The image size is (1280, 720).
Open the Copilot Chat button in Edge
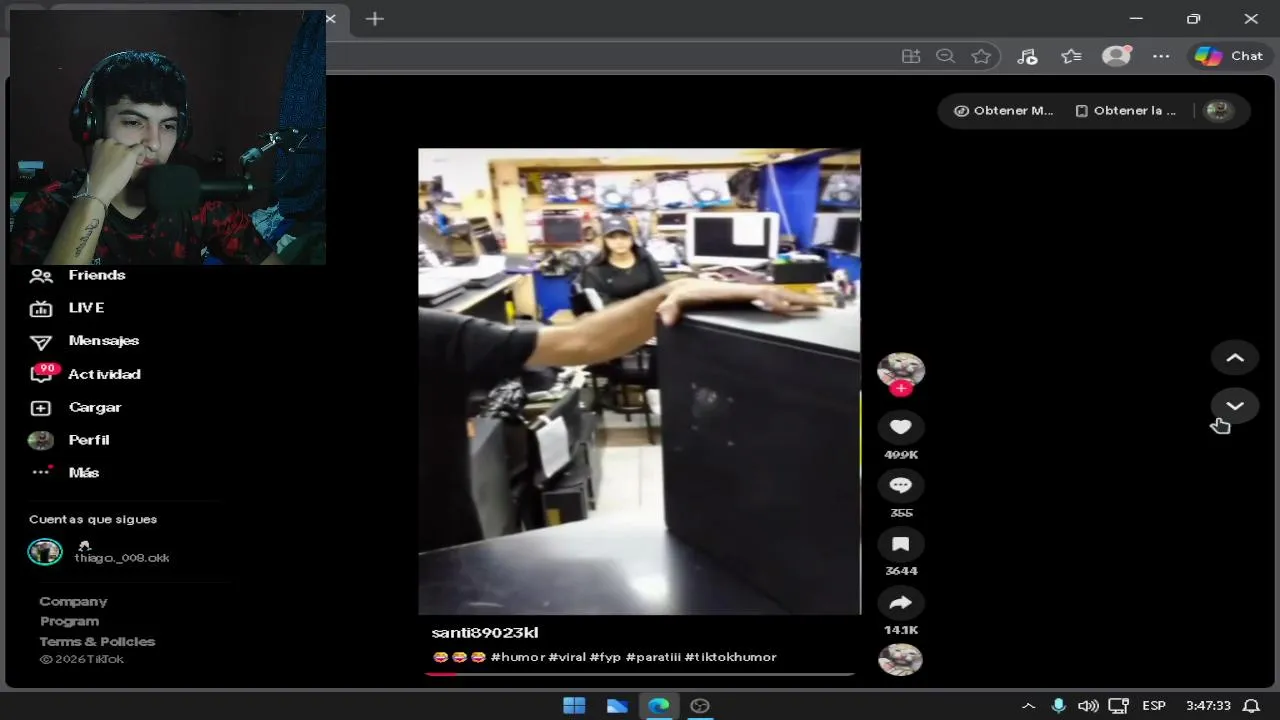(1229, 56)
